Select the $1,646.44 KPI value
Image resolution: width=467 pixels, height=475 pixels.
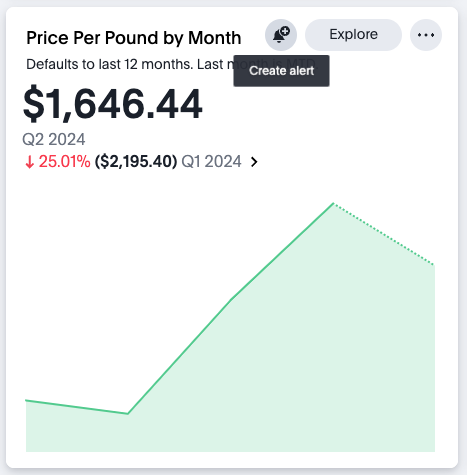click(x=113, y=103)
